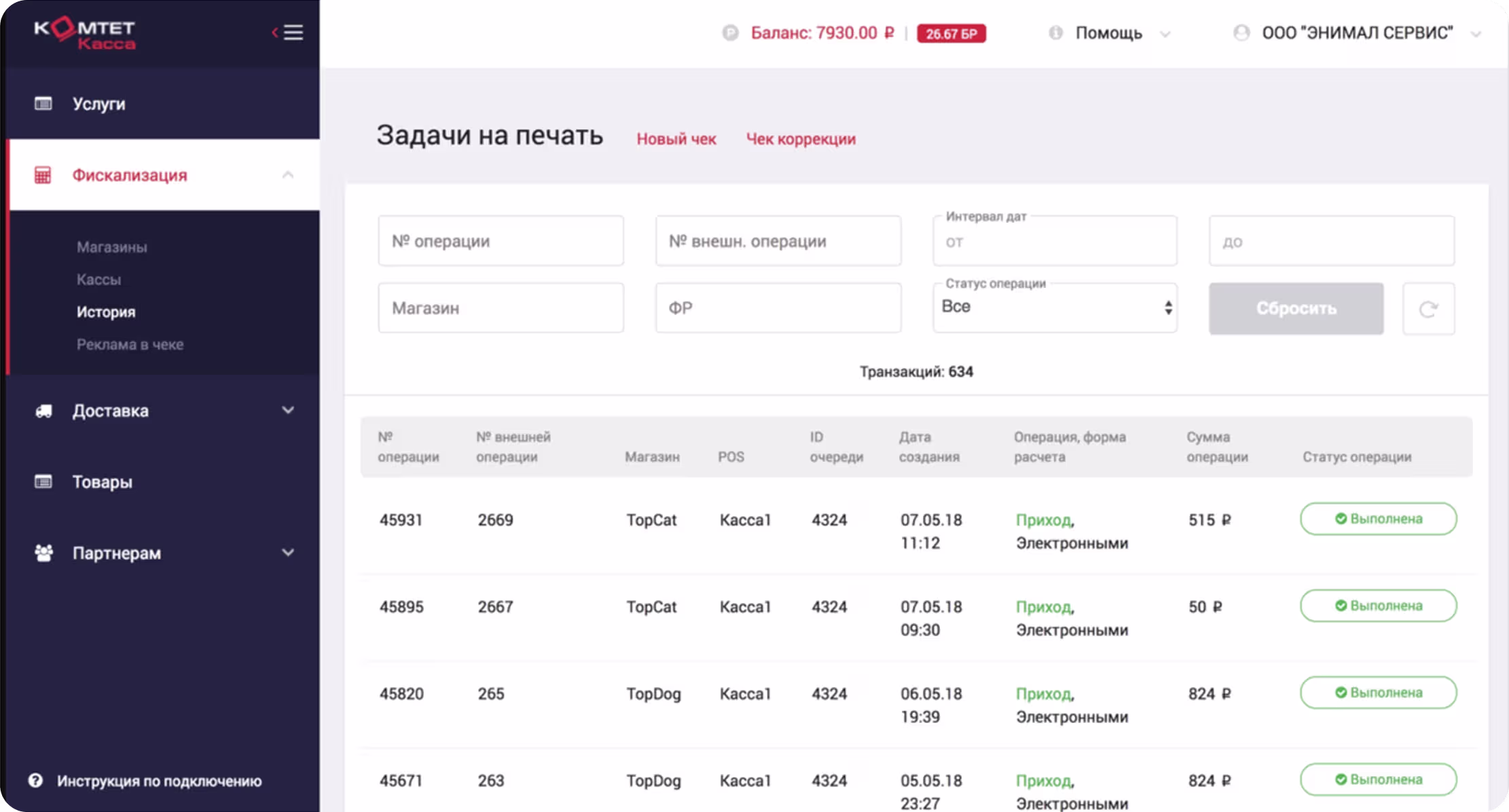The image size is (1509, 812).
Task: Click the ruble balance icon in header
Action: point(730,33)
